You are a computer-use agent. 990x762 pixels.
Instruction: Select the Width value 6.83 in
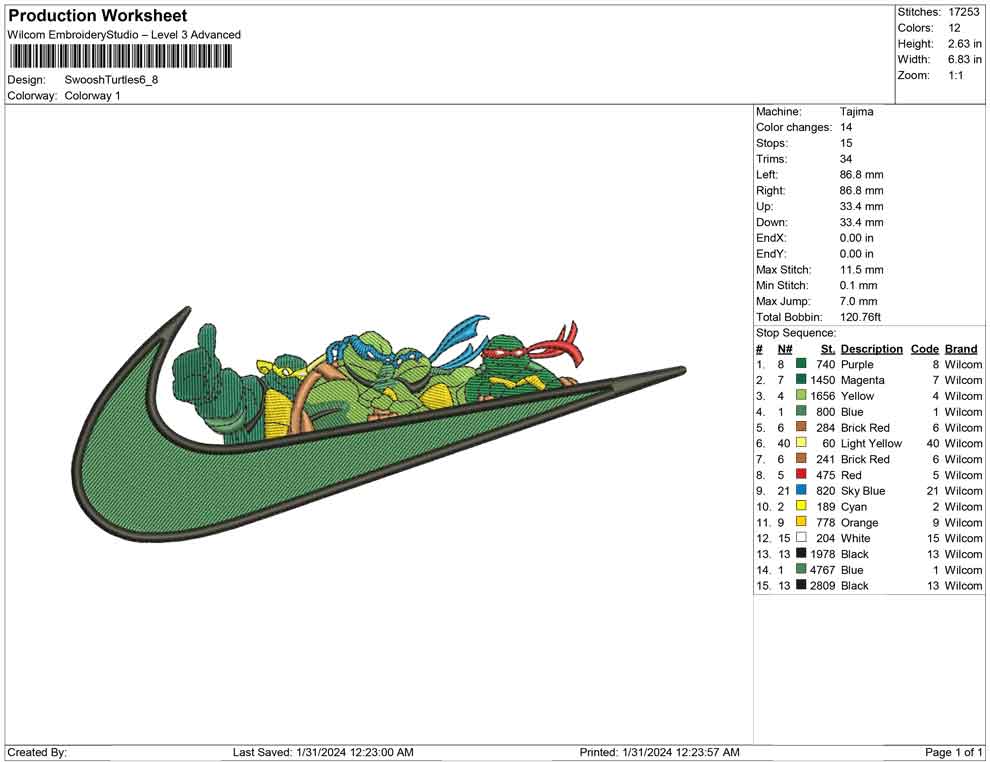(965, 59)
